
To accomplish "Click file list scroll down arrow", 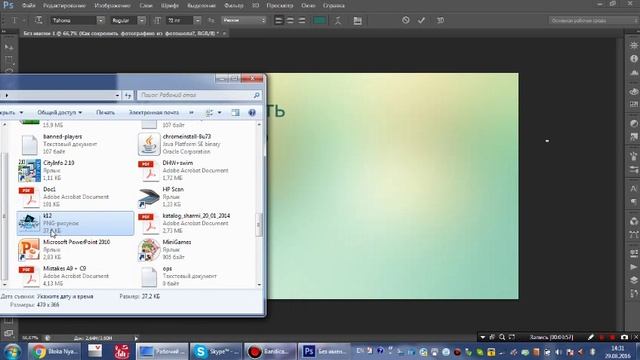I will pyautogui.click(x=259, y=284).
